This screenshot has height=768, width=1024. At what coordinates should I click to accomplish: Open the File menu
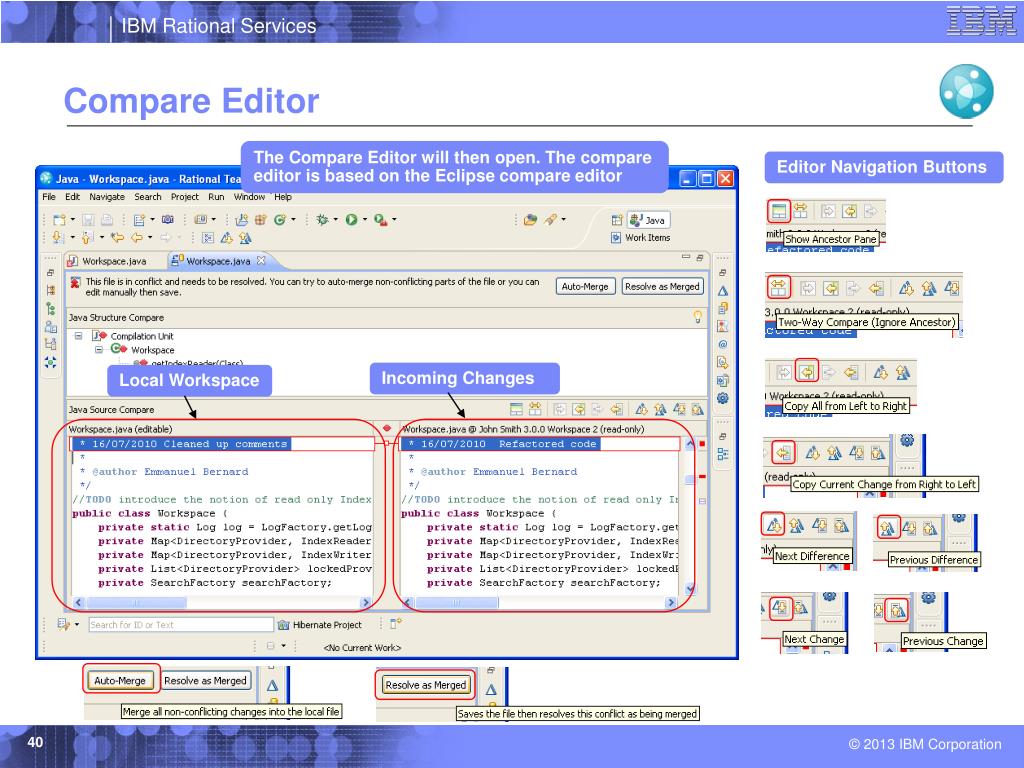click(x=49, y=197)
